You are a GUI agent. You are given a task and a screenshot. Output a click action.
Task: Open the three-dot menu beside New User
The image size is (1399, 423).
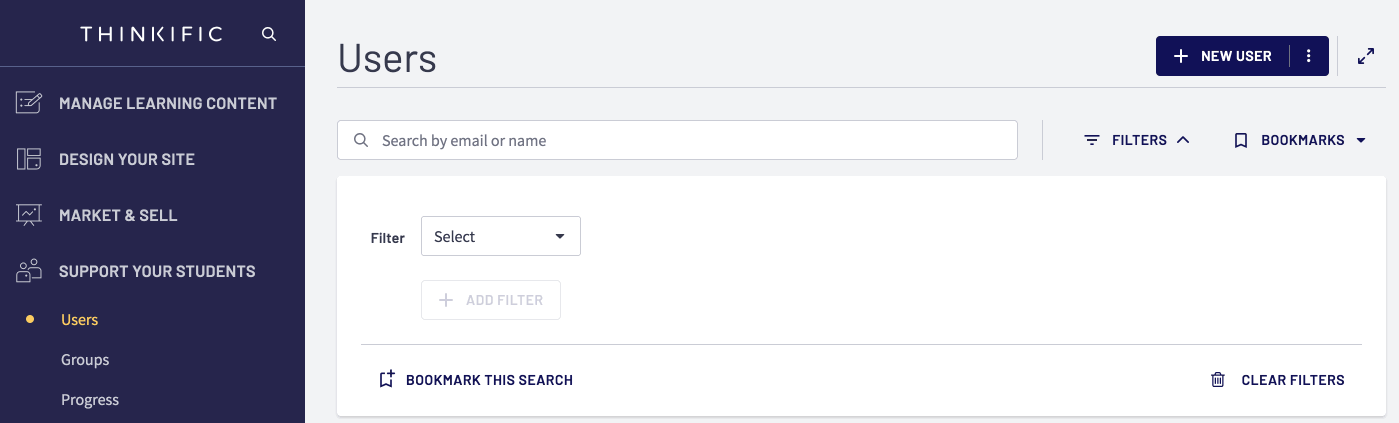pos(1309,56)
